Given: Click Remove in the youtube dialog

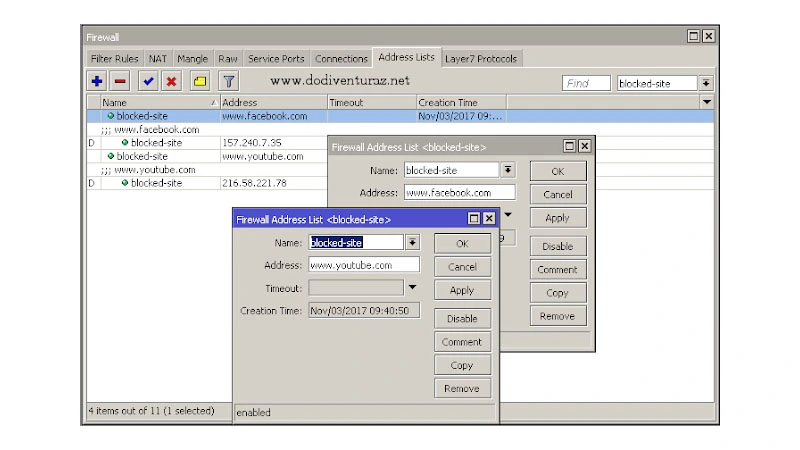Looking at the screenshot, I should pyautogui.click(x=462, y=388).
